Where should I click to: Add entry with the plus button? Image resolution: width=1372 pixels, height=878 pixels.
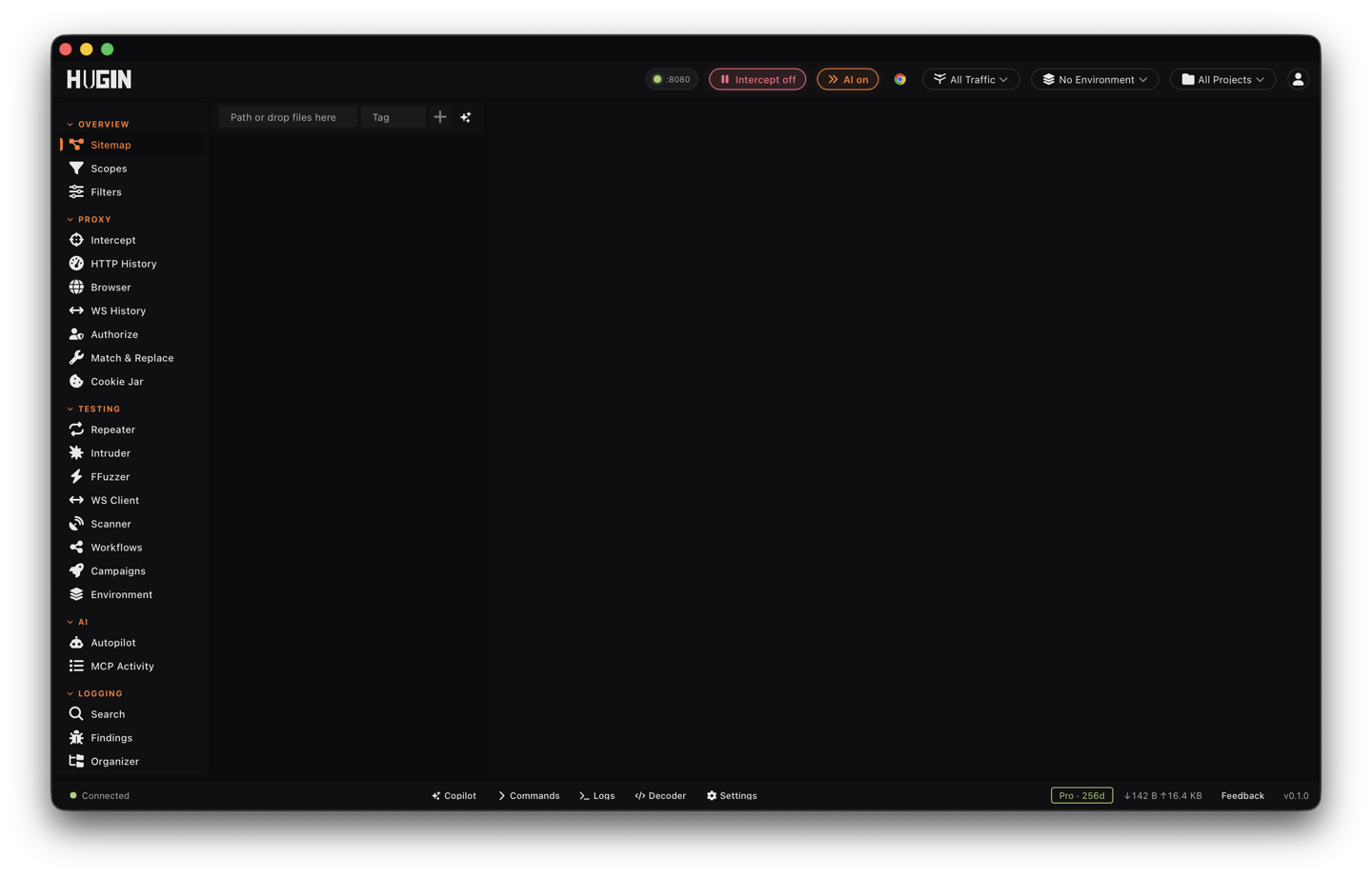(440, 117)
